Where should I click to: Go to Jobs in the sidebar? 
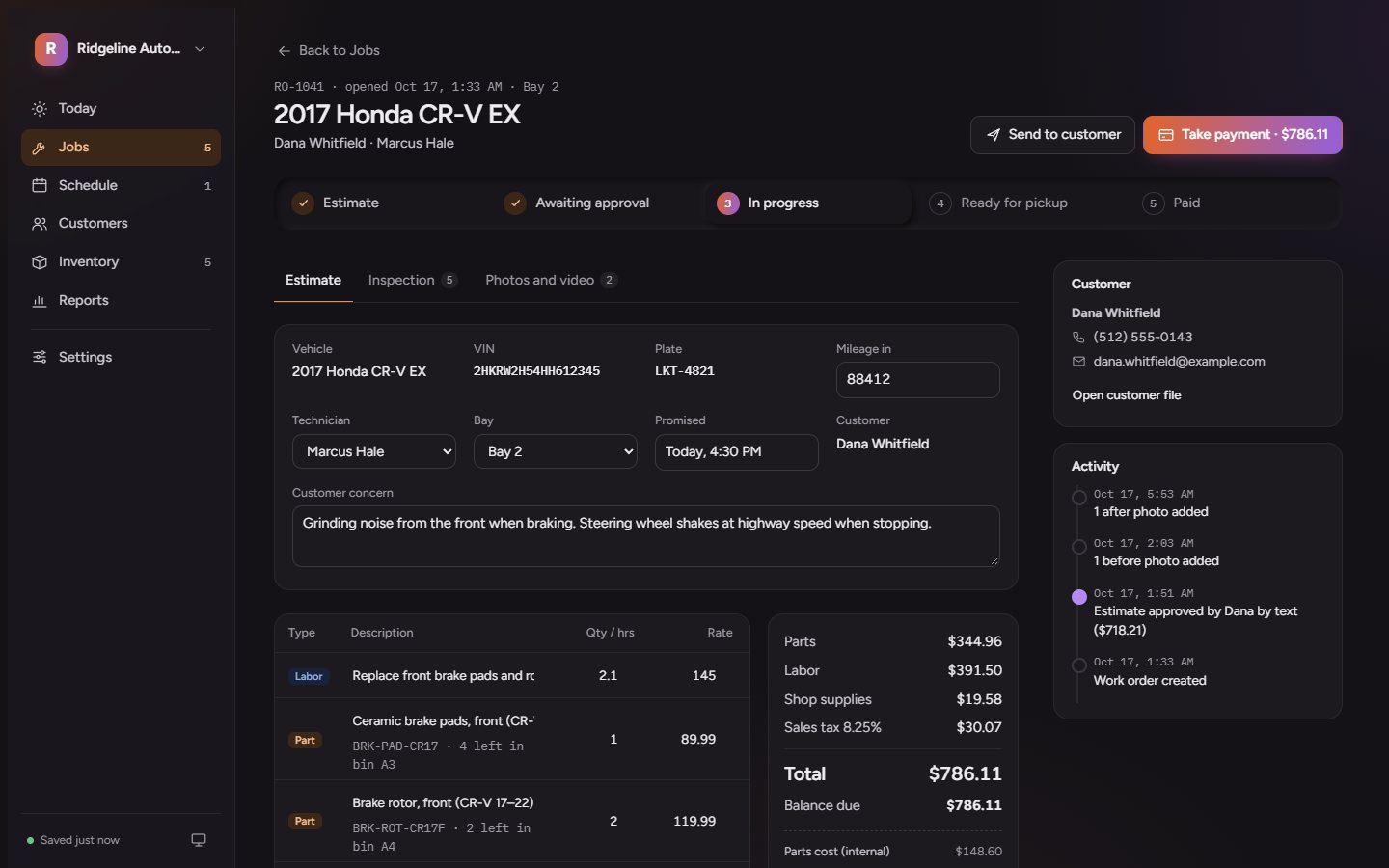121,148
